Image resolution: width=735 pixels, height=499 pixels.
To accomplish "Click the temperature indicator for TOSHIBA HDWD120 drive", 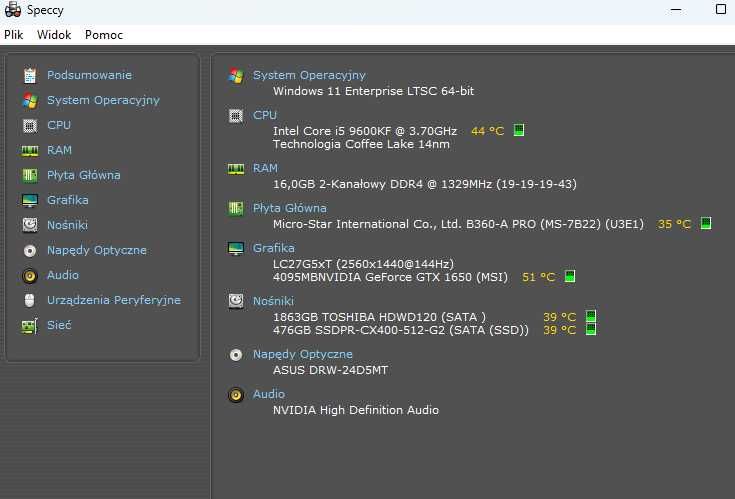I will coord(591,316).
